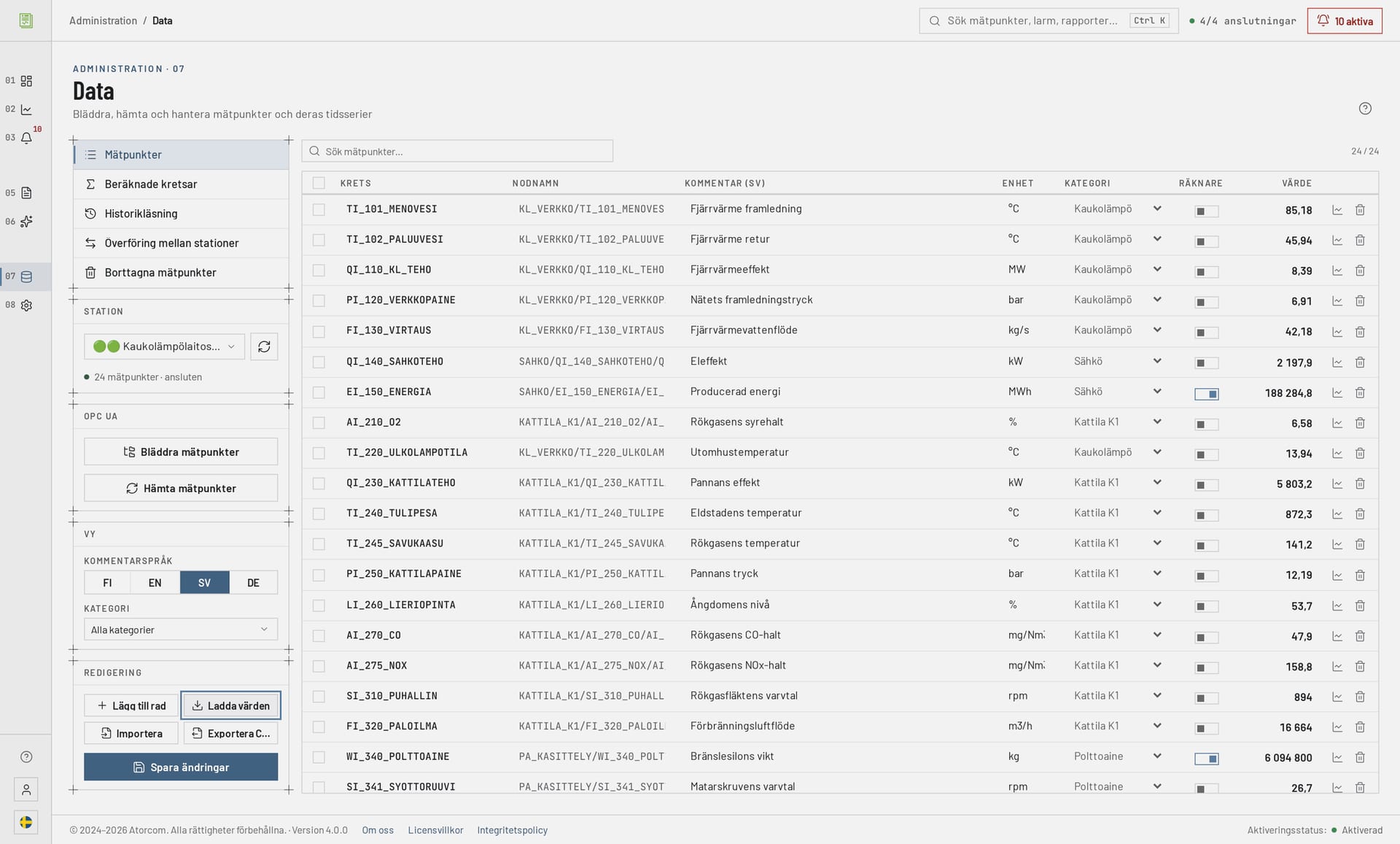Open category dropdown for FI_130_VIRTAUS row
Screen dimensions: 1400x844
tap(1117, 330)
